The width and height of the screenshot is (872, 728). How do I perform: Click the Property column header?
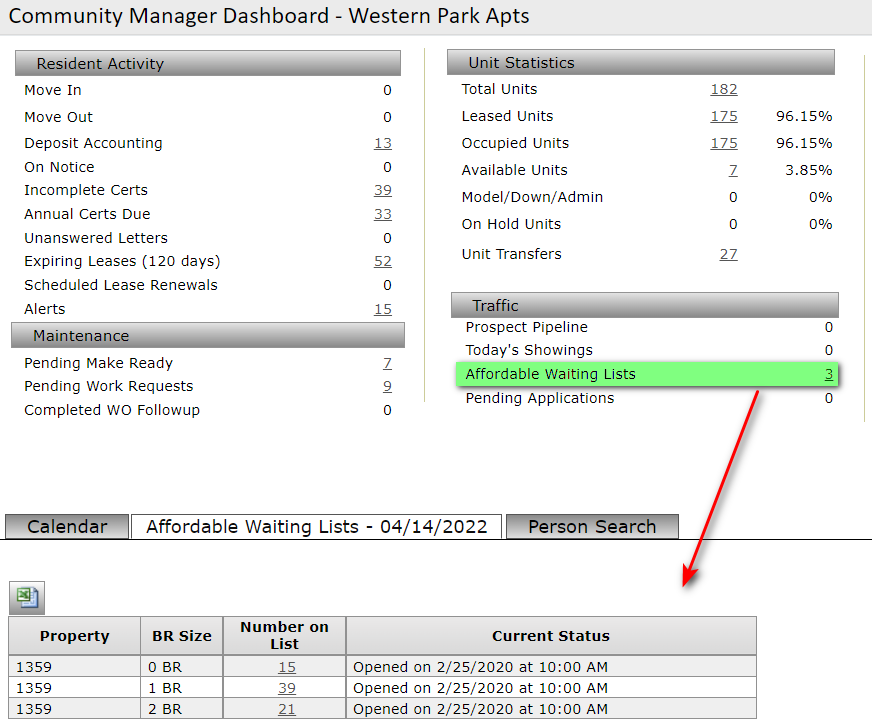pos(75,636)
